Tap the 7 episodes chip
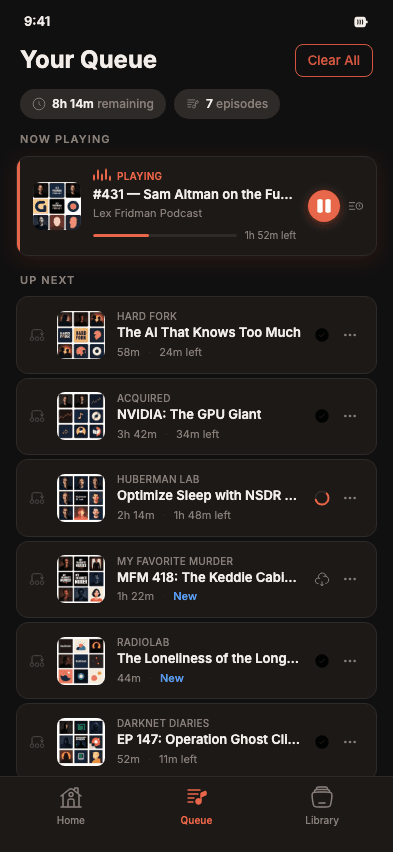This screenshot has height=852, width=393. pos(227,104)
